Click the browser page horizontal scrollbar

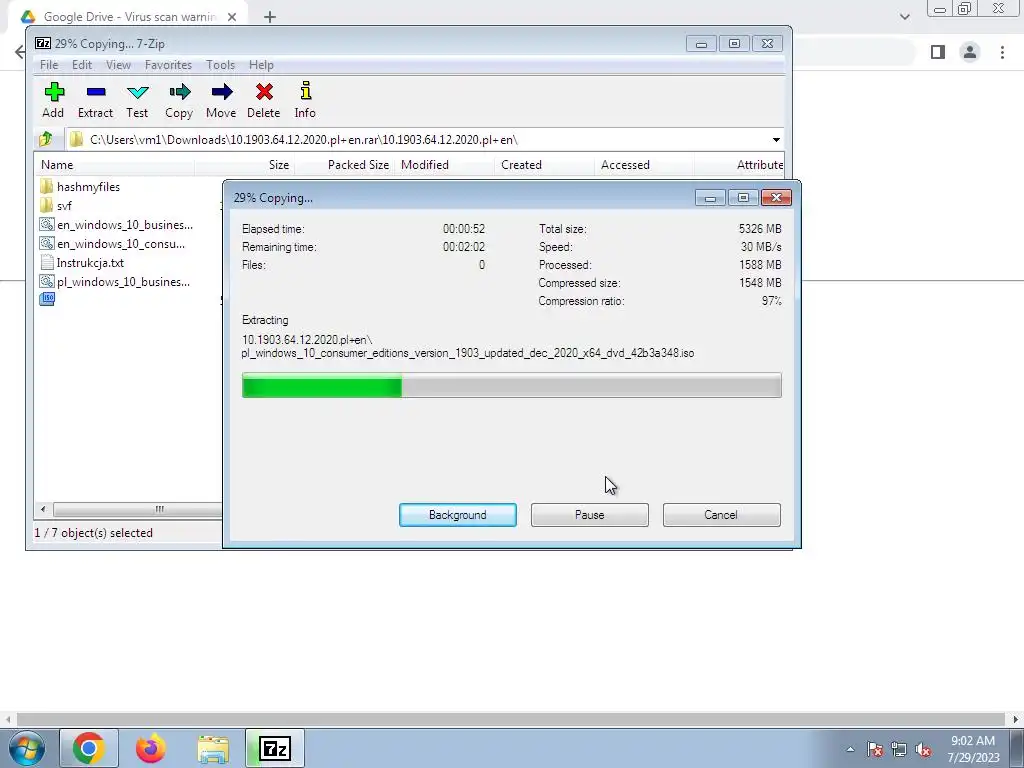pos(511,719)
